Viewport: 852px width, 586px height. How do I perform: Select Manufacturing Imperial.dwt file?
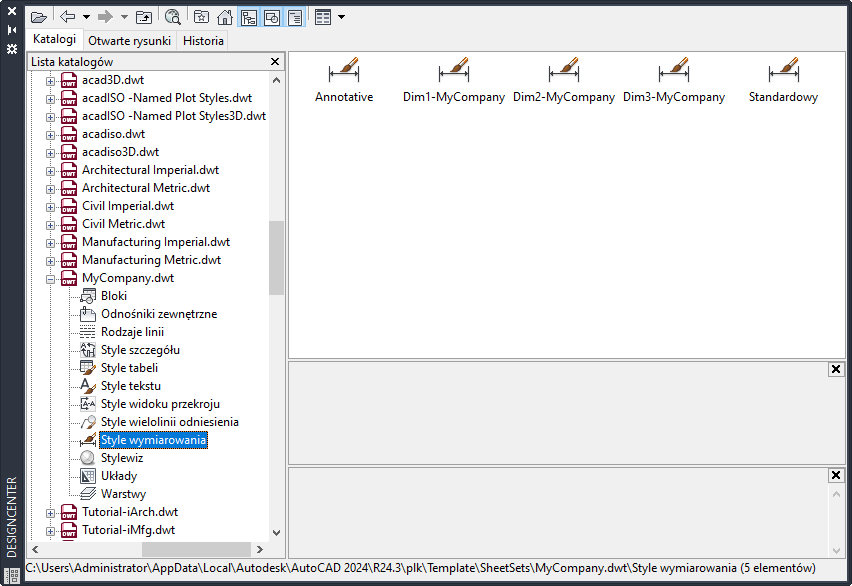[156, 242]
